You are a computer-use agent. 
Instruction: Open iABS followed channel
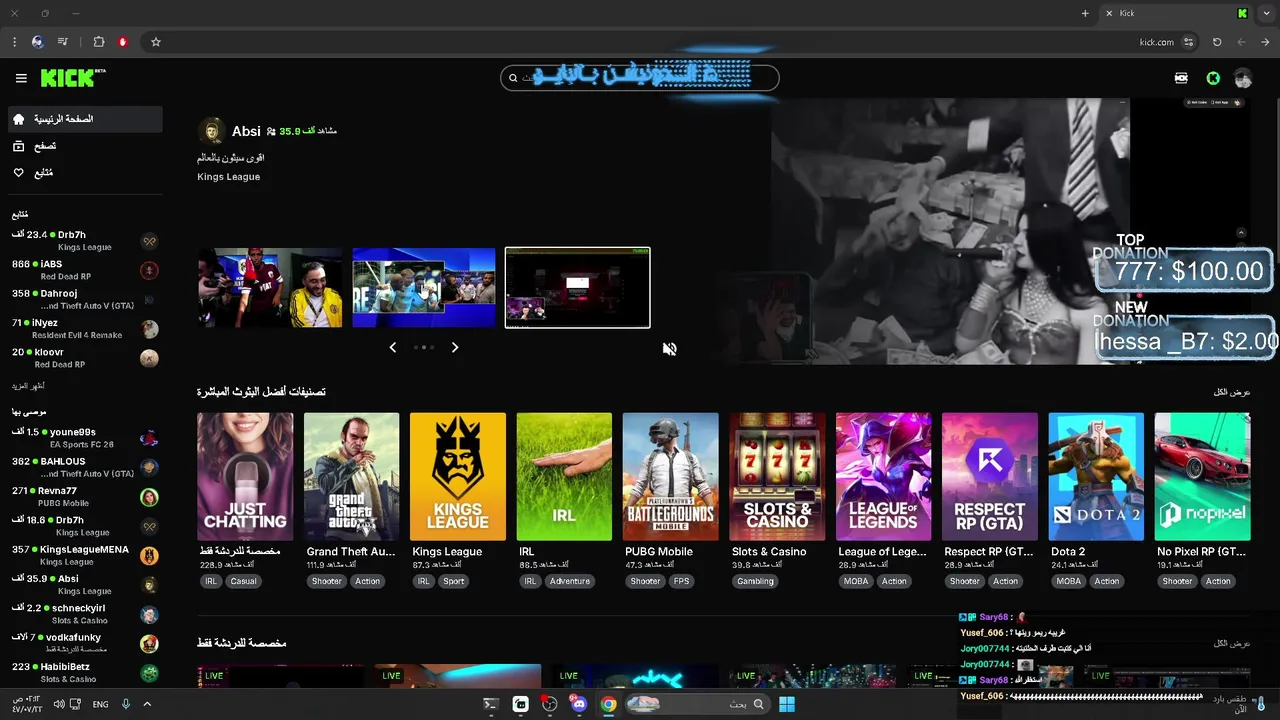[x=84, y=270]
